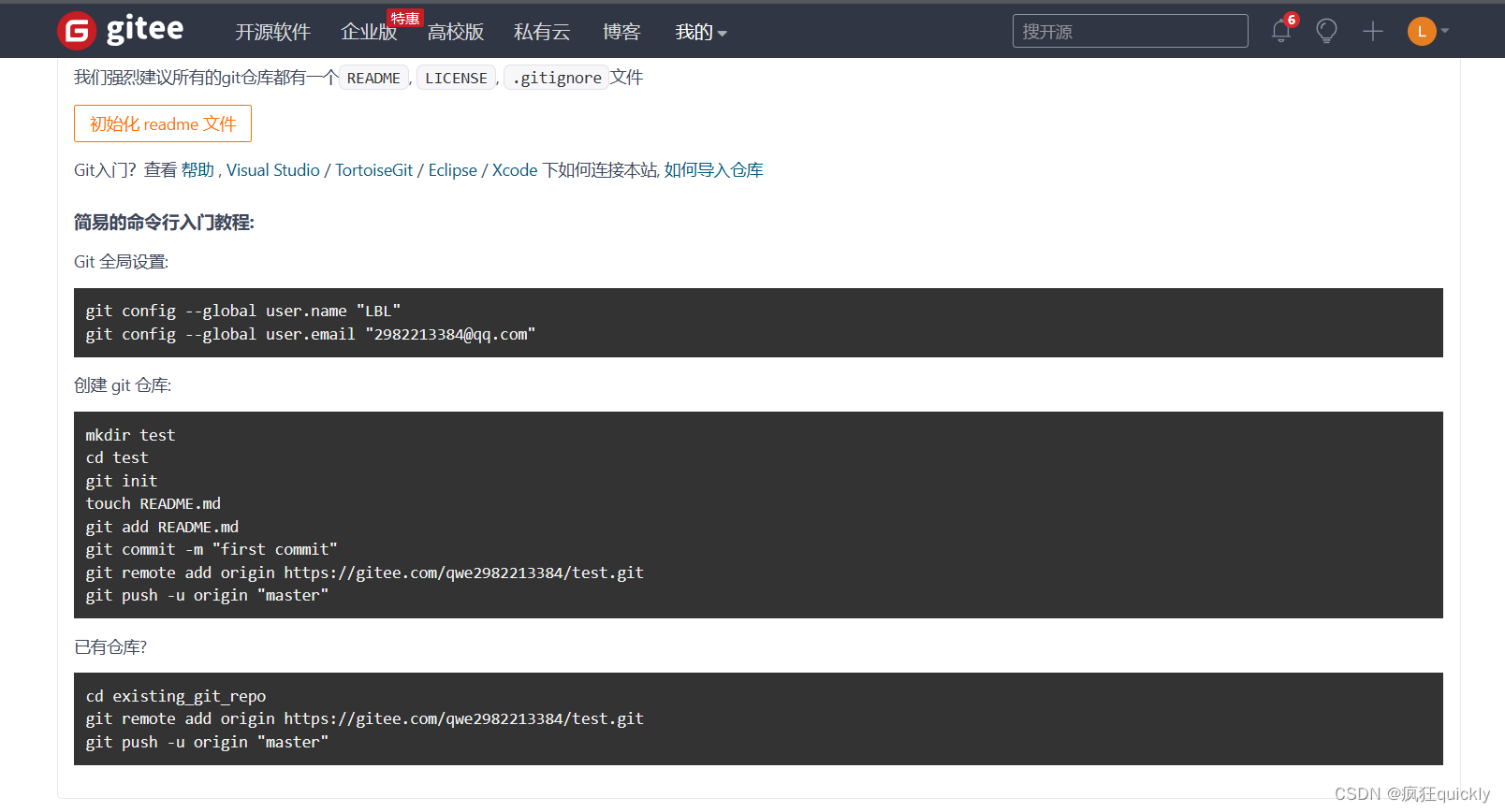The height and width of the screenshot is (812, 1505).
Task: Click the LICENSE tag
Action: (456, 78)
